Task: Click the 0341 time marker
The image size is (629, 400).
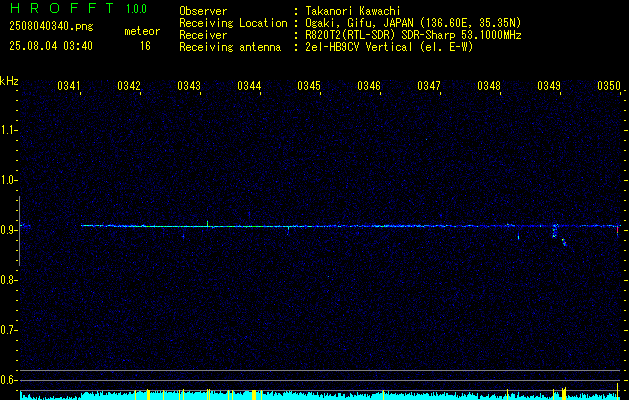Action: [x=69, y=86]
